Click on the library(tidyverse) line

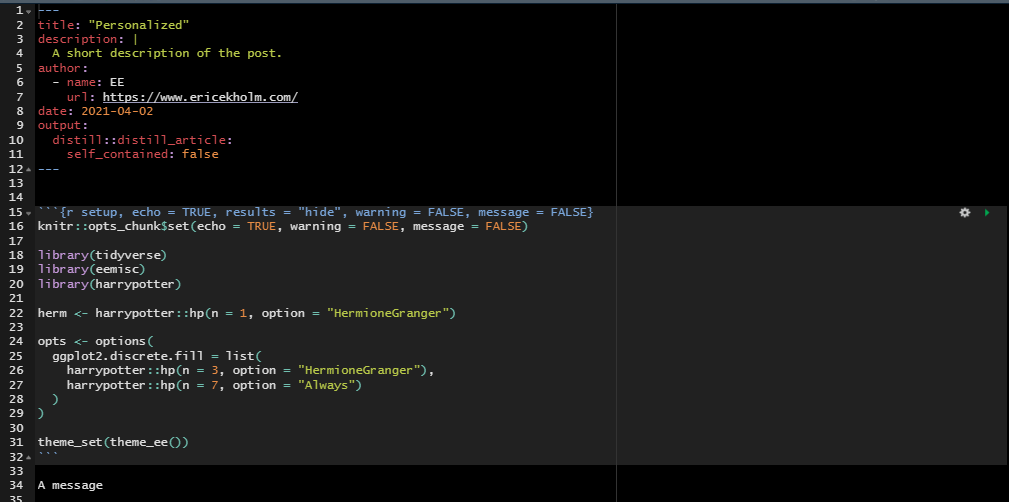tap(101, 256)
